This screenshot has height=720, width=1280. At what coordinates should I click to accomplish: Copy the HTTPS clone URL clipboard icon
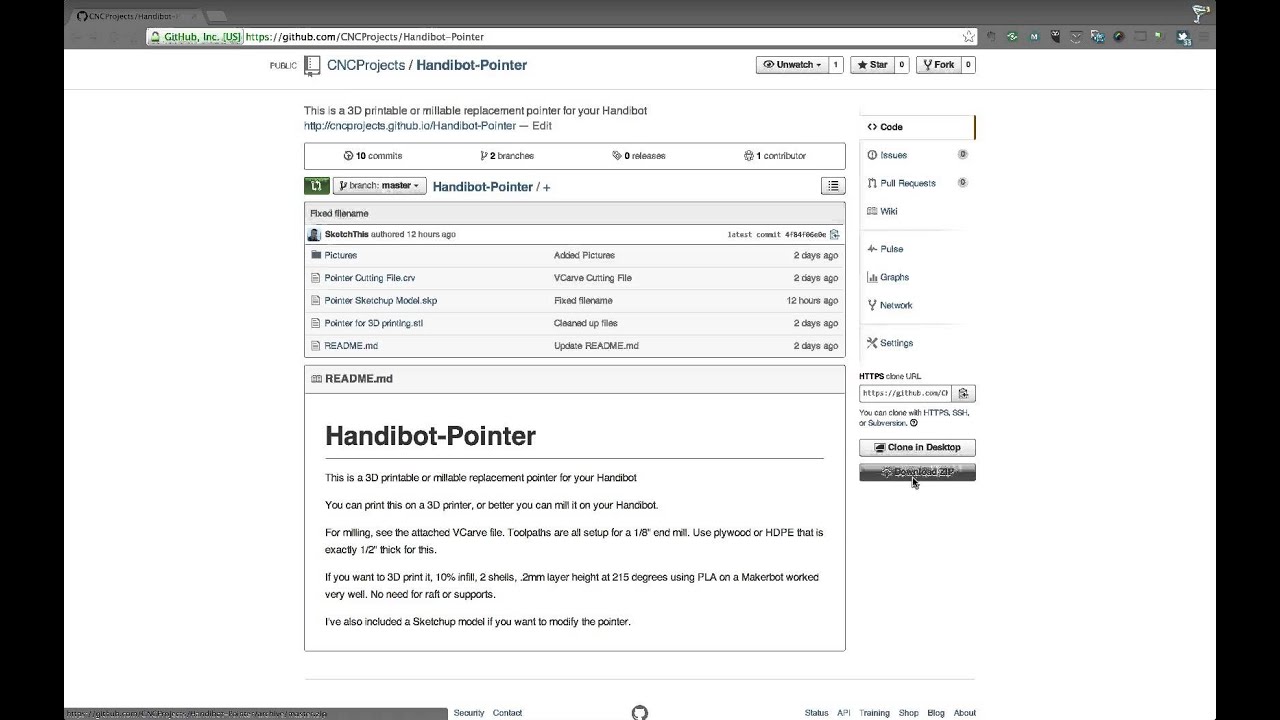[963, 393]
